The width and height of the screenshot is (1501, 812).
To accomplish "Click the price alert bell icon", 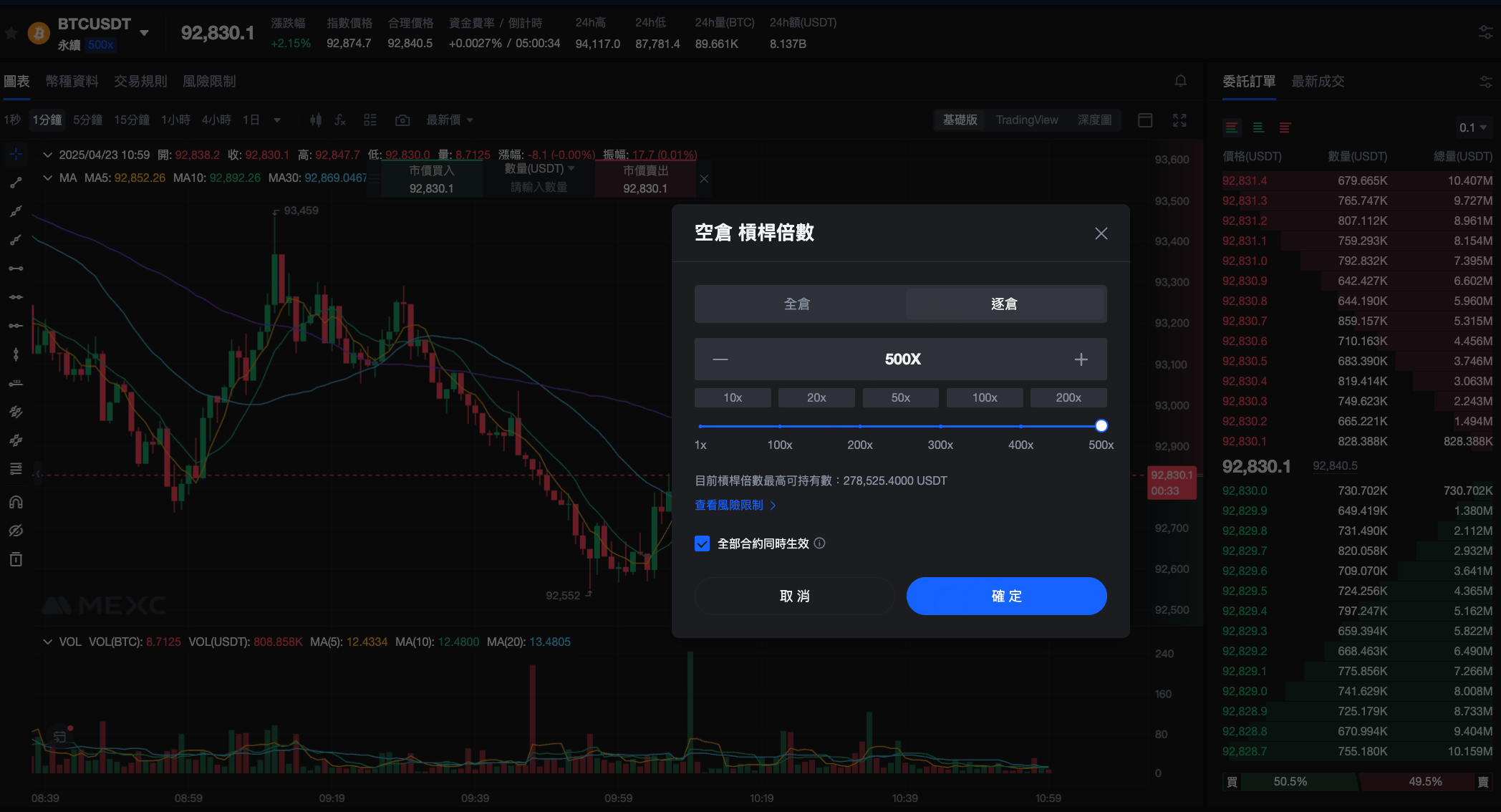I will click(1181, 81).
